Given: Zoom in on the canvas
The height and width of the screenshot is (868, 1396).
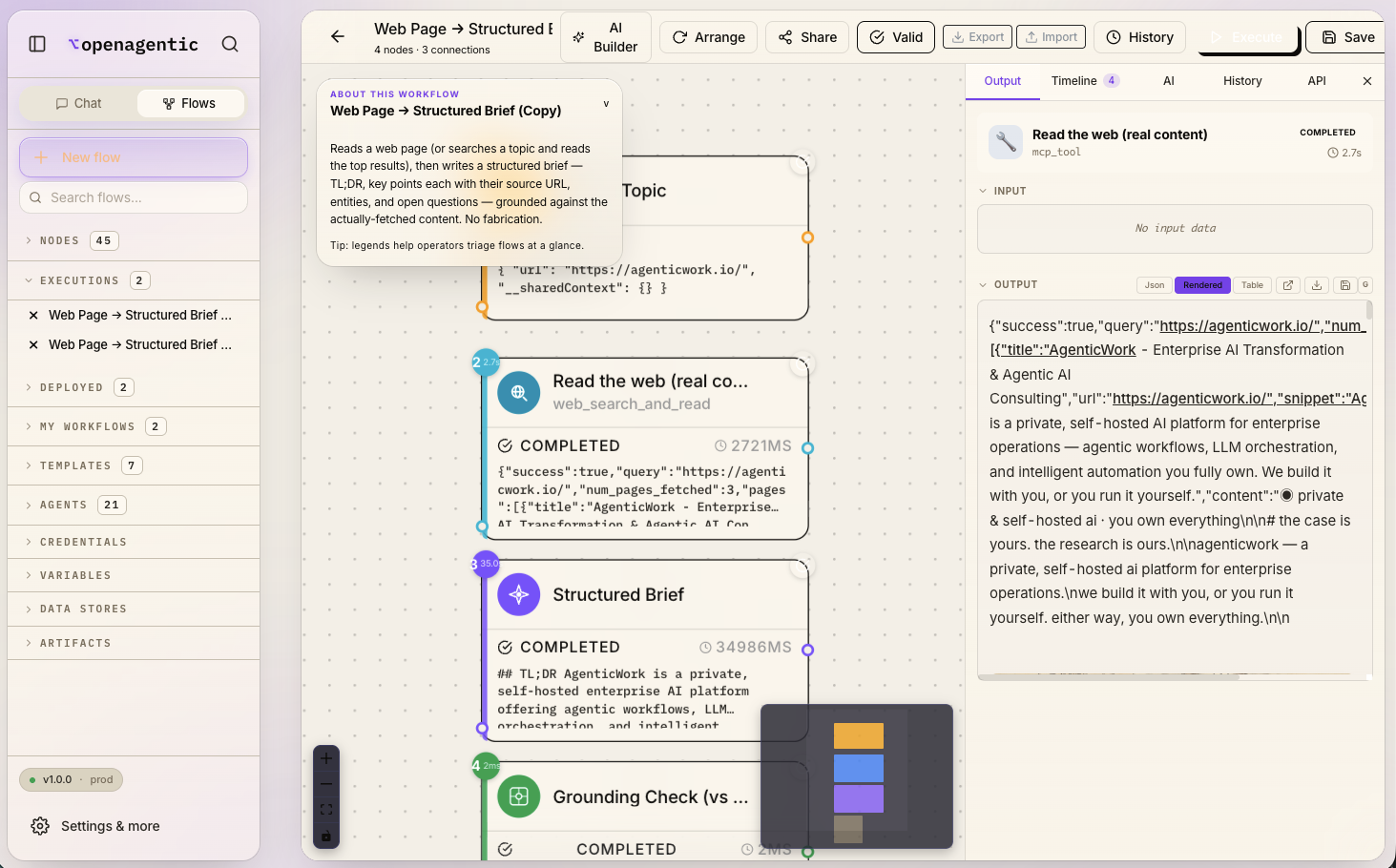Looking at the screenshot, I should (326, 758).
